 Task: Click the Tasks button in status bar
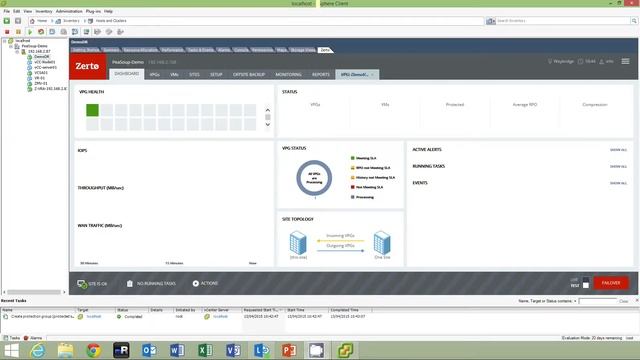(11, 338)
